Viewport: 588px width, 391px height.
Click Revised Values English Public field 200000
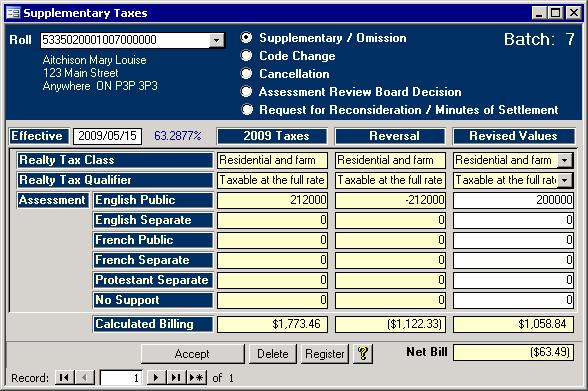click(x=513, y=200)
